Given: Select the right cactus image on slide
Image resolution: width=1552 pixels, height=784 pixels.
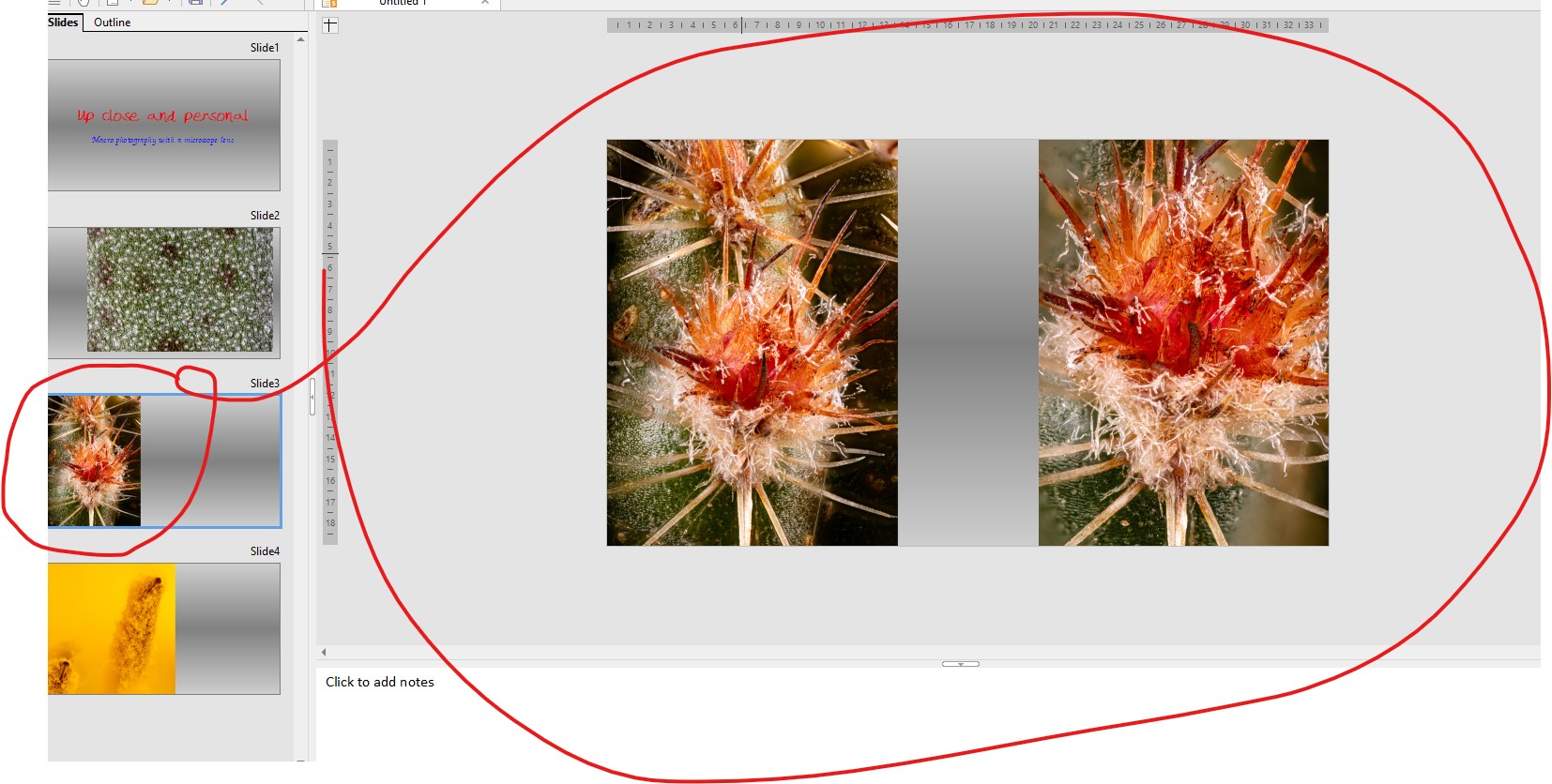Looking at the screenshot, I should pos(1183,342).
